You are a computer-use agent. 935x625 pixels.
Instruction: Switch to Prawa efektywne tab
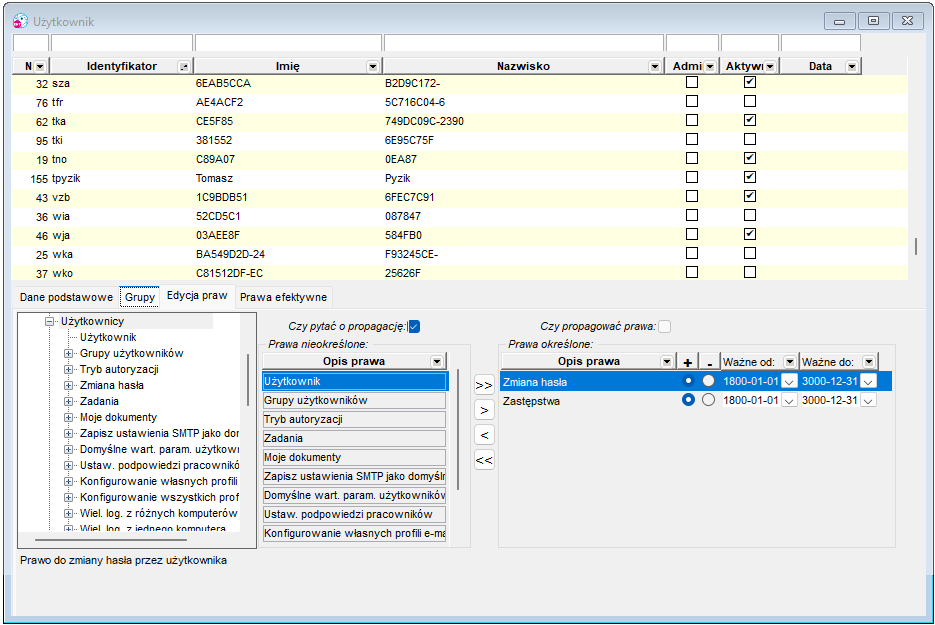pyautogui.click(x=283, y=297)
